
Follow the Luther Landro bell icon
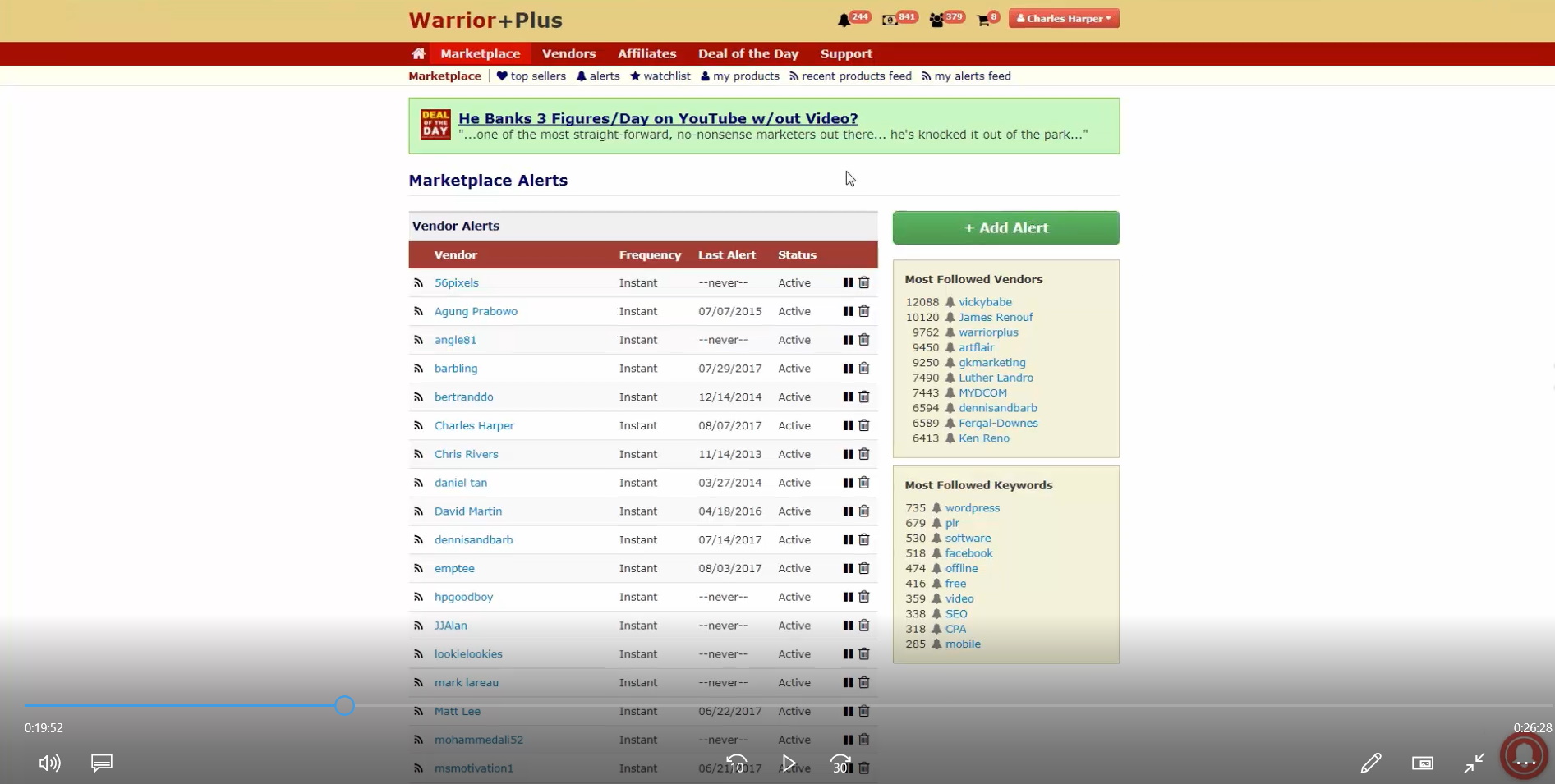point(950,378)
